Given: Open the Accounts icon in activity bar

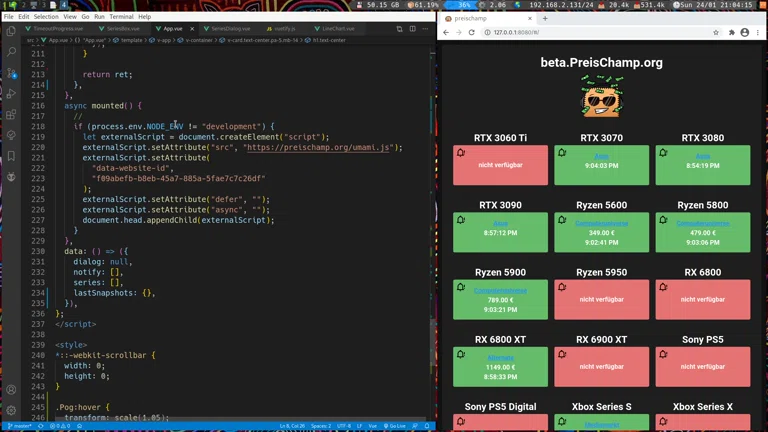Looking at the screenshot, I should 11,390.
